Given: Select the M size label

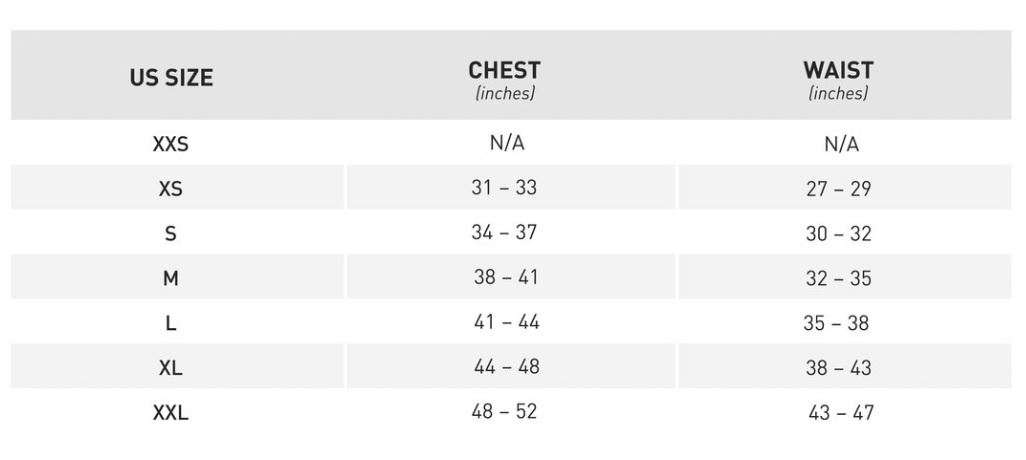Looking at the screenshot, I should (x=171, y=279).
